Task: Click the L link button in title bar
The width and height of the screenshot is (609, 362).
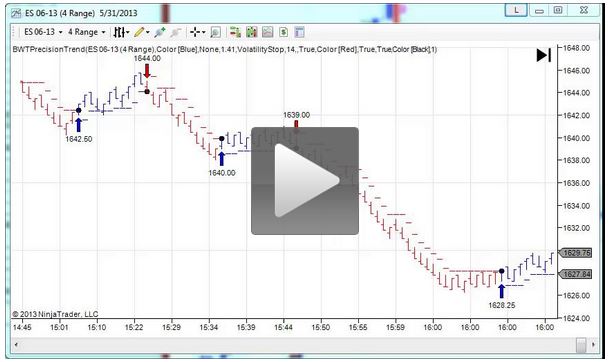Action: click(516, 10)
